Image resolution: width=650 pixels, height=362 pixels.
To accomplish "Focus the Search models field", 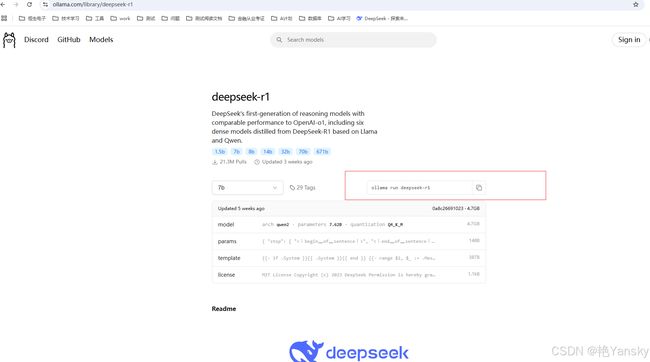I will click(353, 40).
